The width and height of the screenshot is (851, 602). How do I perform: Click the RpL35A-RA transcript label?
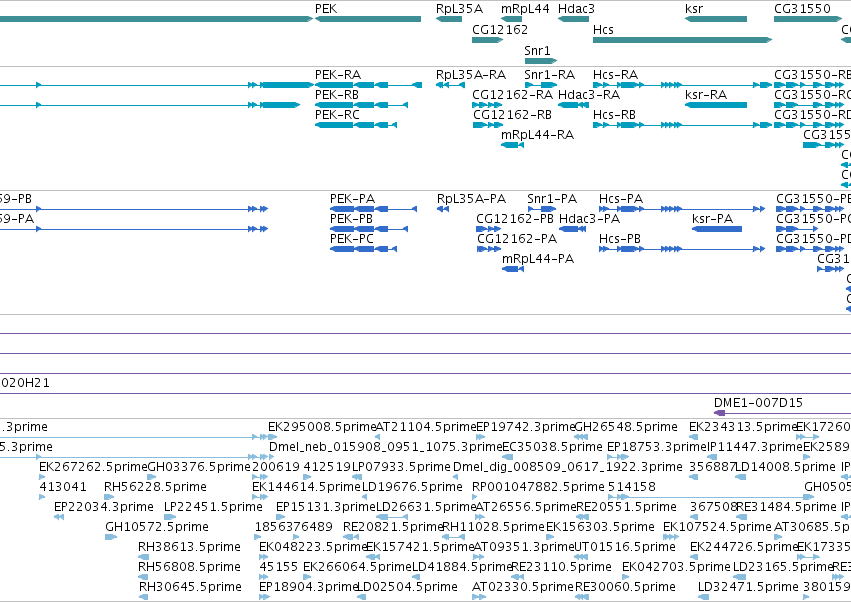[x=471, y=74]
